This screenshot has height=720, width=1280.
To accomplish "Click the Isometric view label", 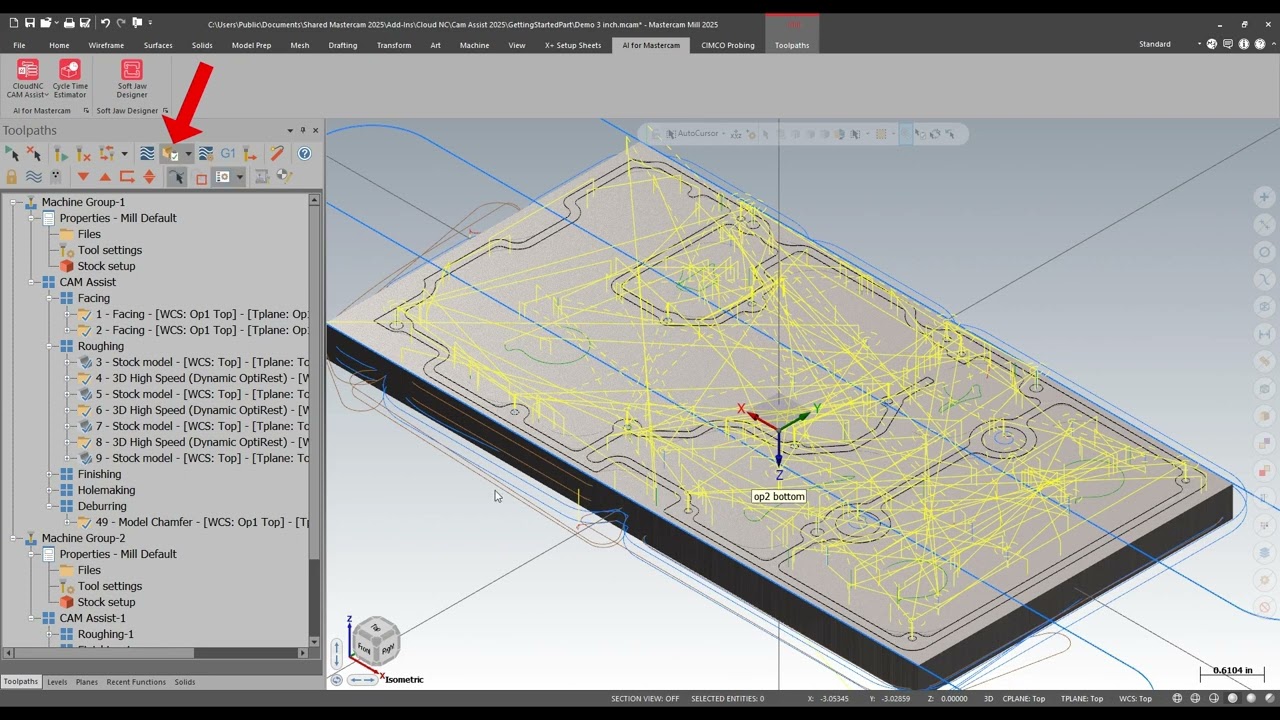I will point(404,680).
